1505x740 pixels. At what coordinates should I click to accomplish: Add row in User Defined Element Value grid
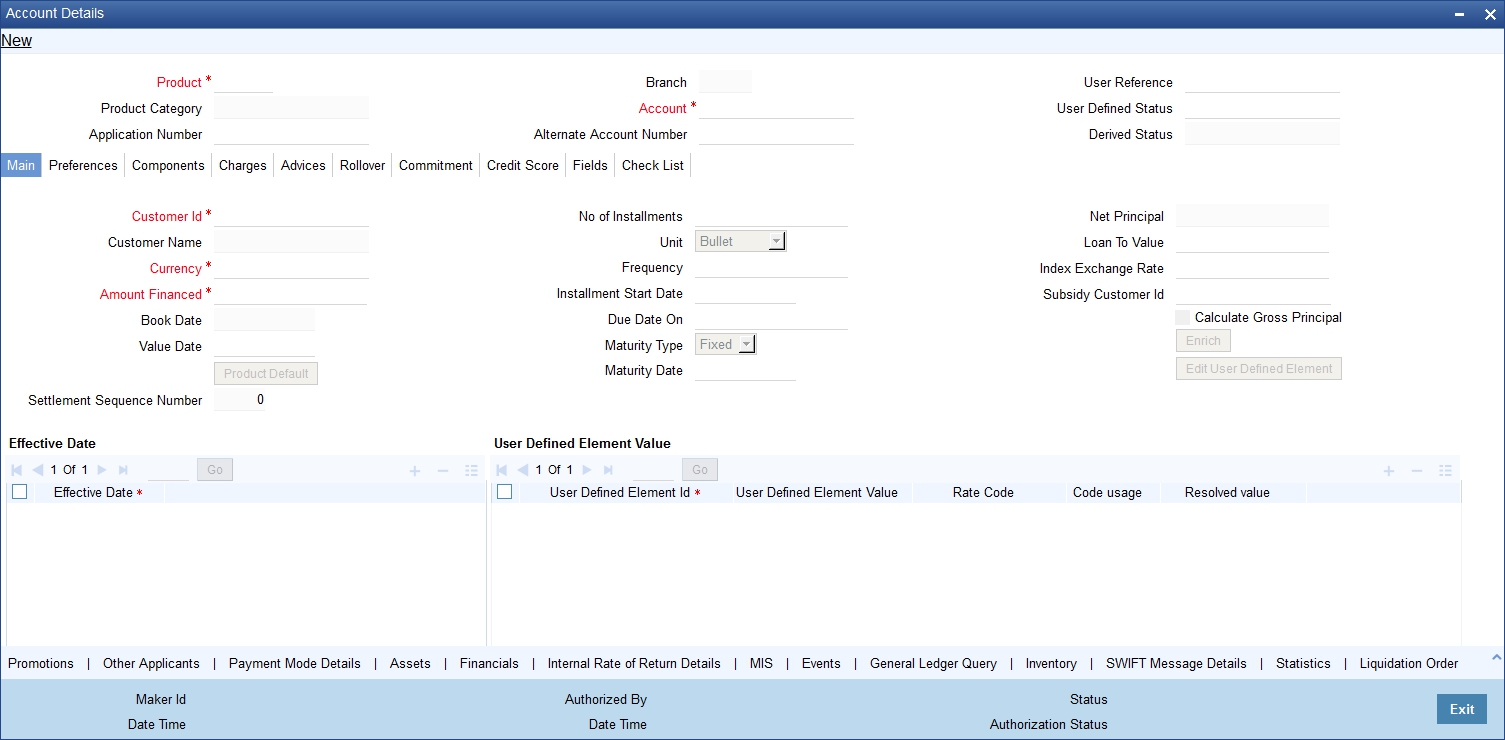1389,470
